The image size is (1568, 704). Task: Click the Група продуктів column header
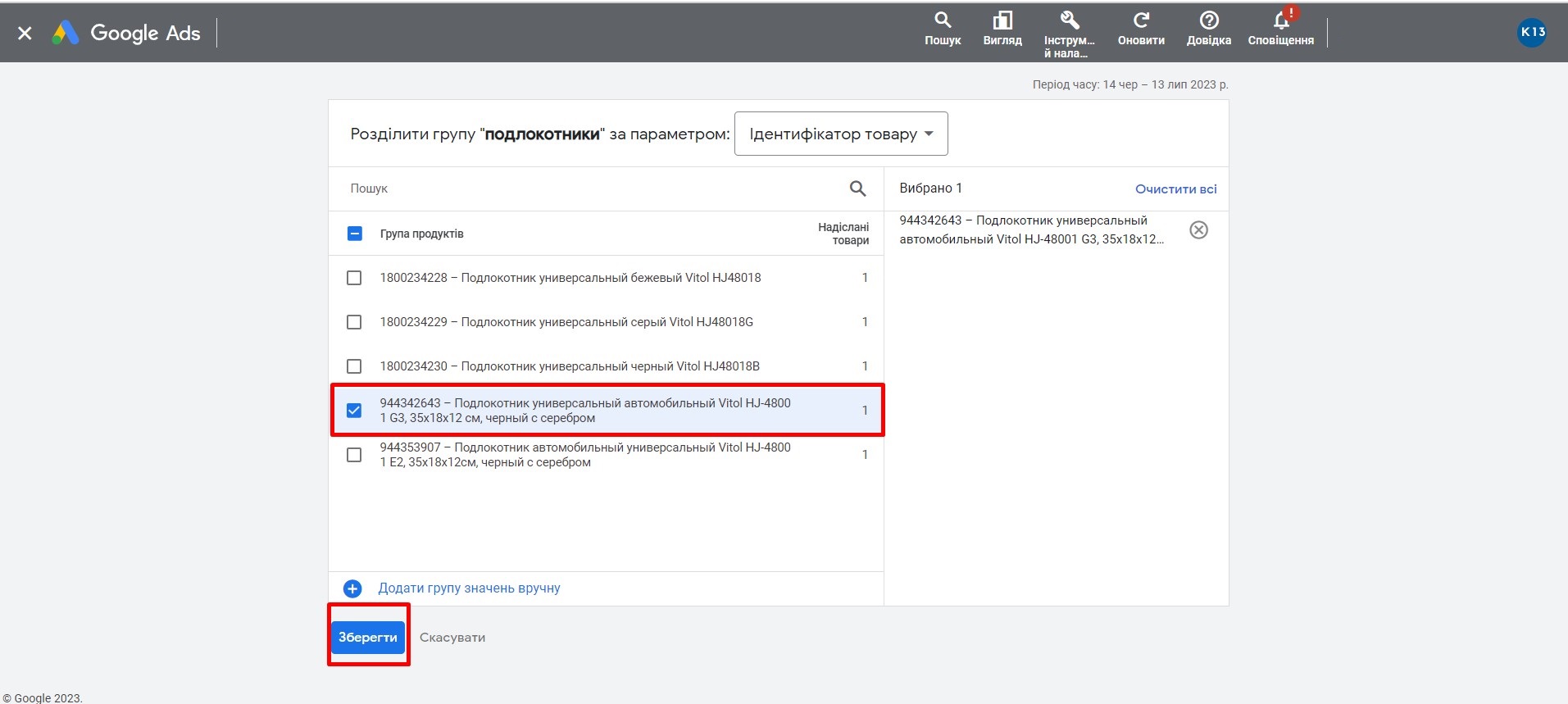421,234
